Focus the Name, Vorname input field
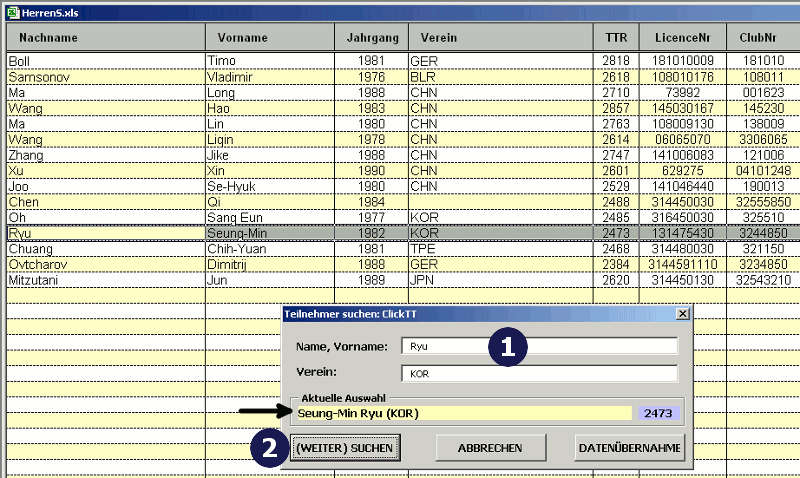This screenshot has width=800, height=478. point(539,346)
